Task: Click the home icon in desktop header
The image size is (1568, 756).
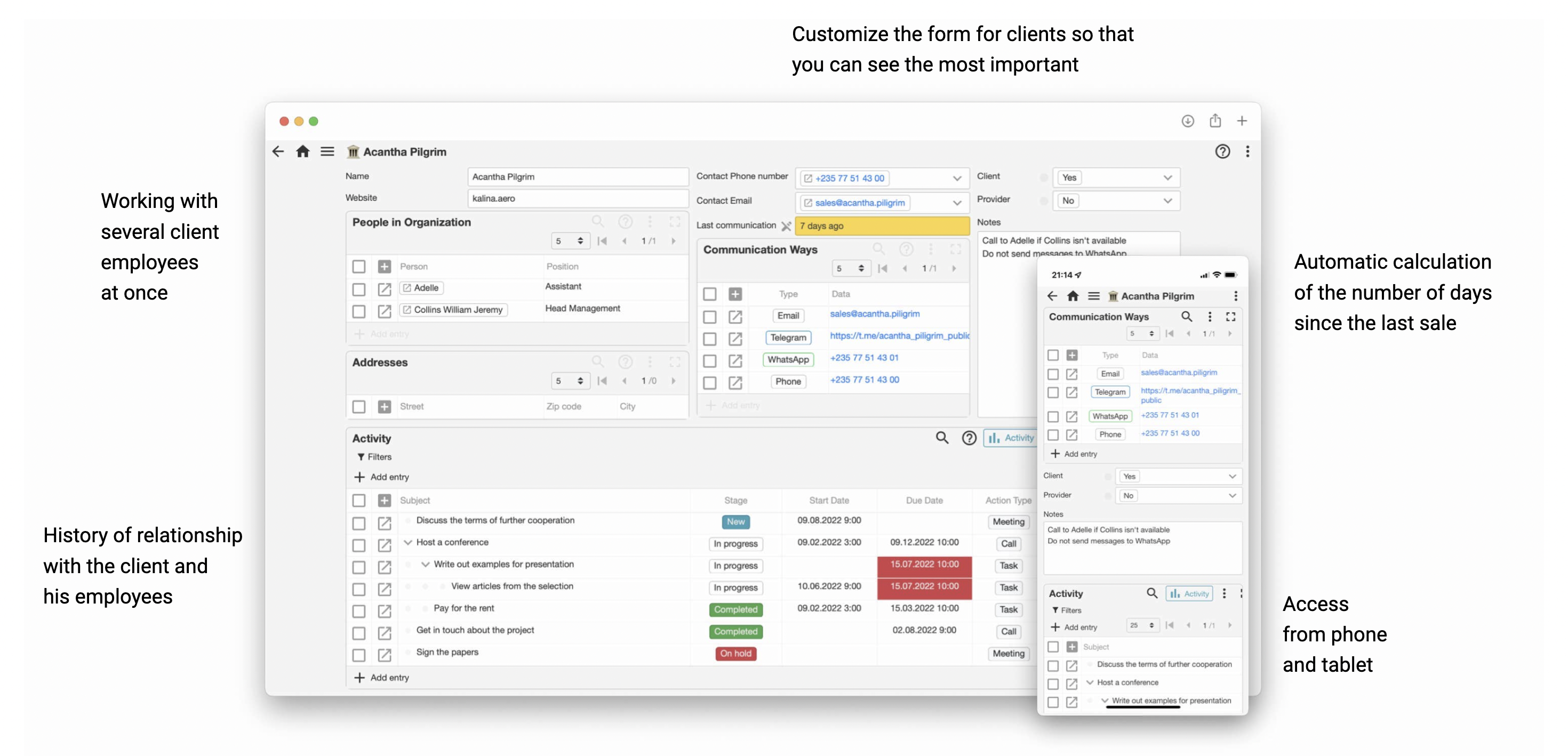Action: [302, 151]
